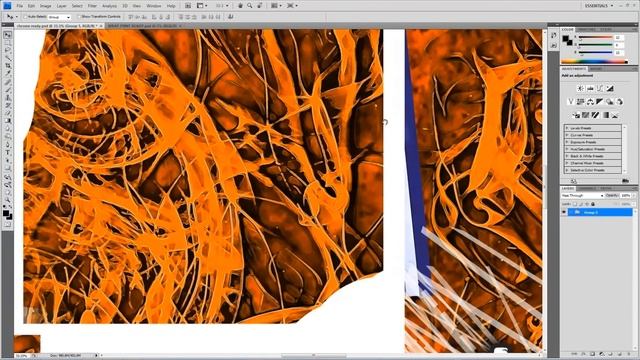Image resolution: width=640 pixels, height=360 pixels.
Task: Open the Window menu
Action: (x=154, y=6)
